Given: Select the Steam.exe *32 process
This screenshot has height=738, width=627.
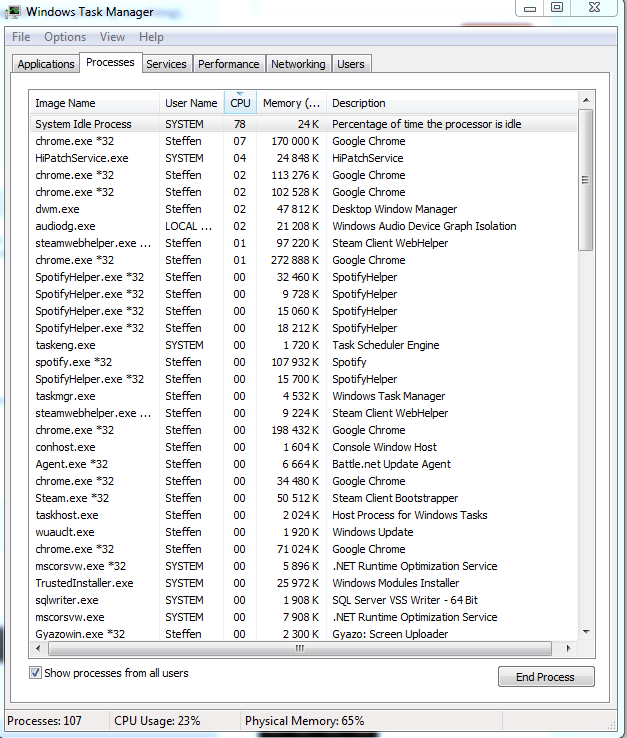Looking at the screenshot, I should coord(304,498).
